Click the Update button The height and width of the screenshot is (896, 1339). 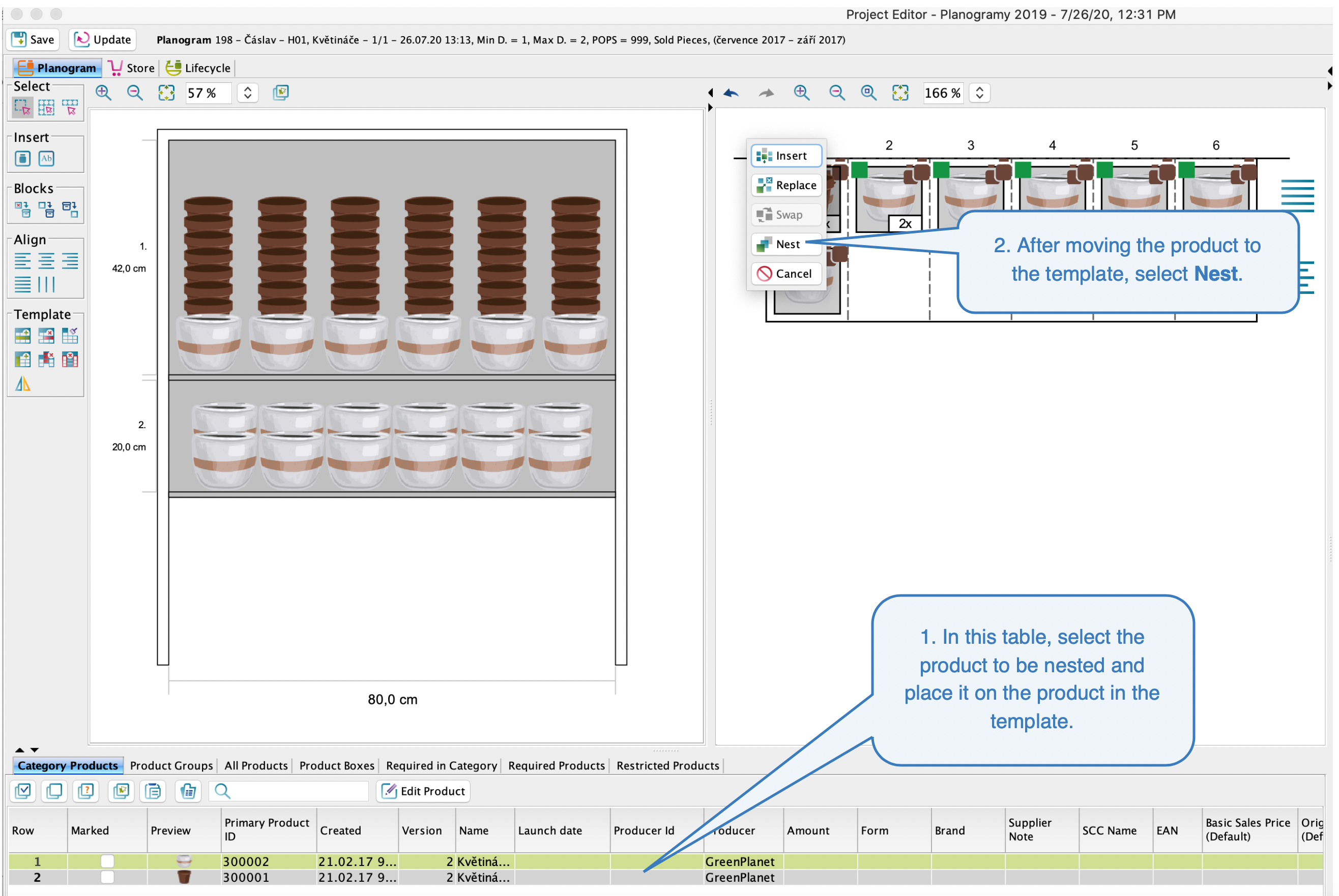(x=103, y=40)
